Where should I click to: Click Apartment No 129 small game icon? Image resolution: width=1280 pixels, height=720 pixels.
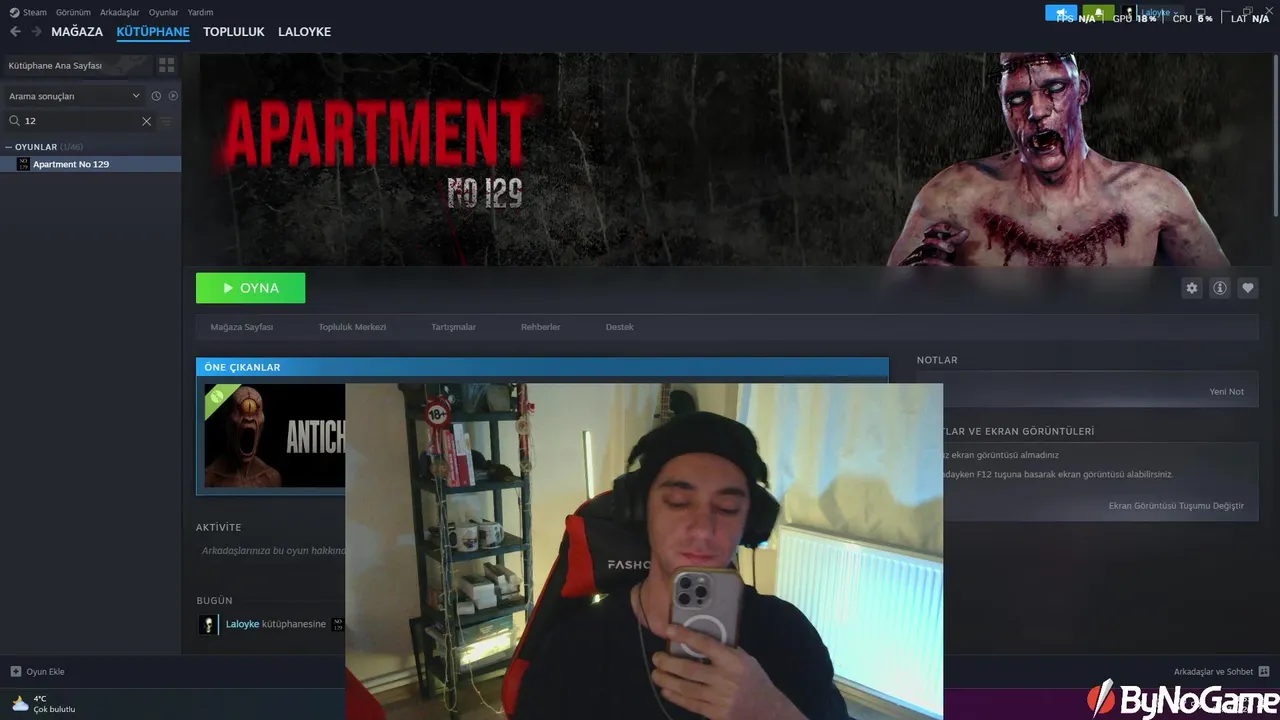(23, 164)
